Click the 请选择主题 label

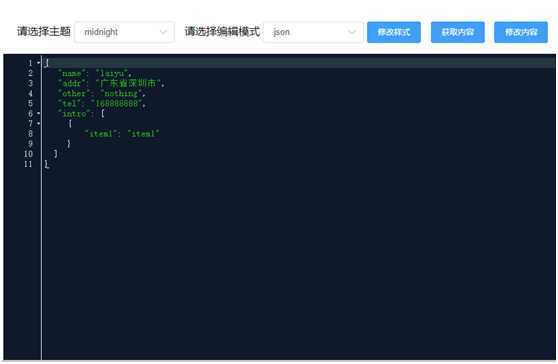pyautogui.click(x=43, y=32)
